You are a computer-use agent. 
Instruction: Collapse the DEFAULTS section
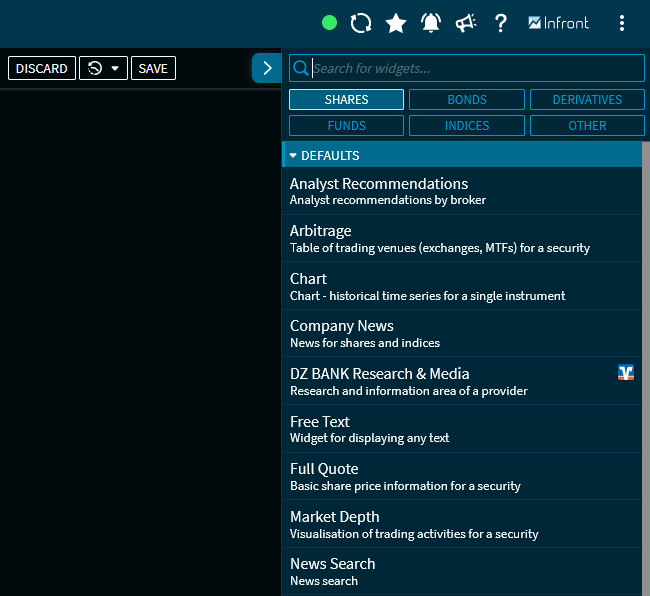coord(294,156)
